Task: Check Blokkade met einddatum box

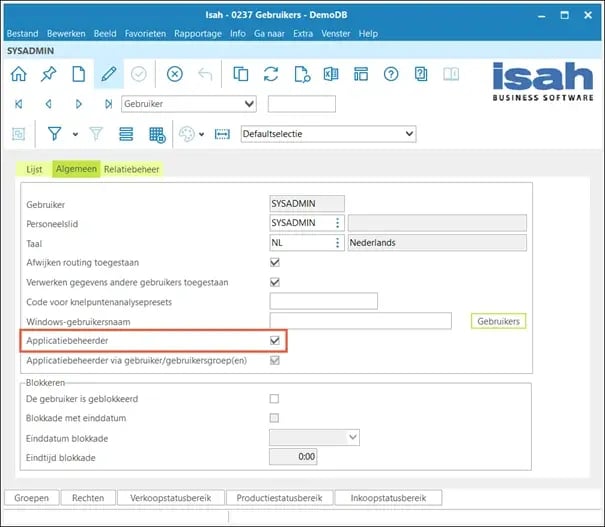Action: [274, 418]
